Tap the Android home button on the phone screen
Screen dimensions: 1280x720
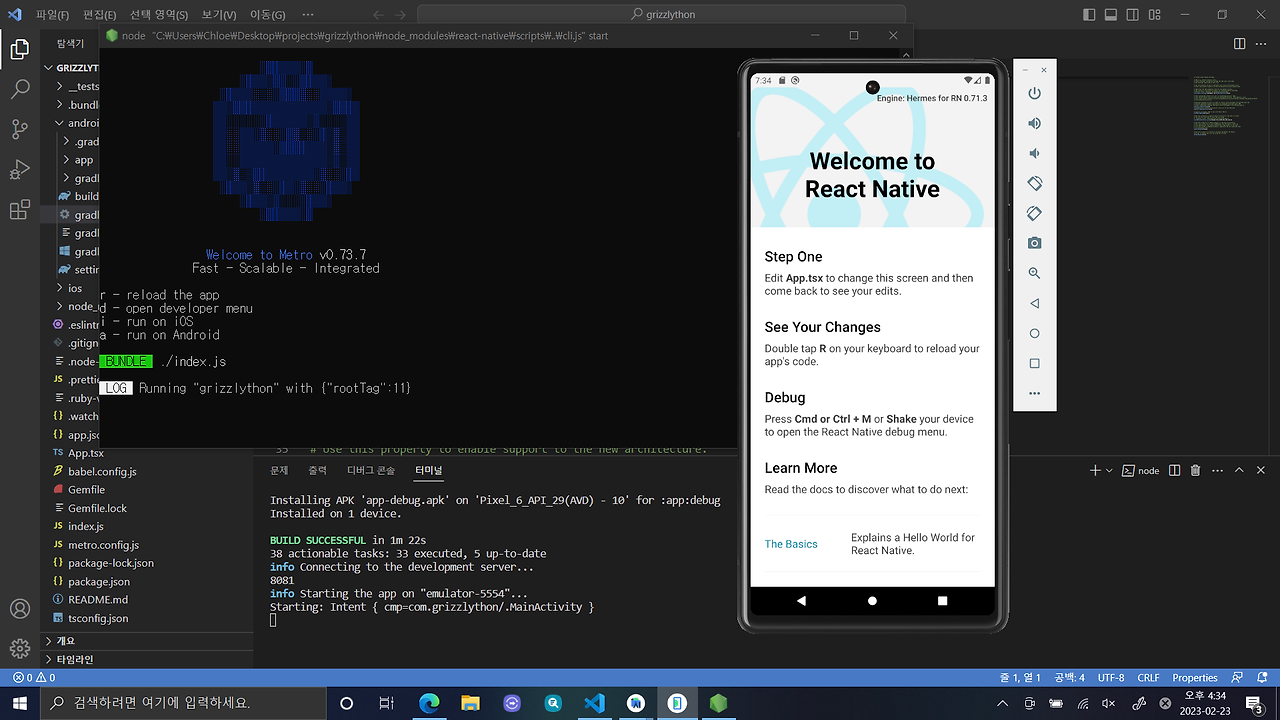tap(872, 601)
